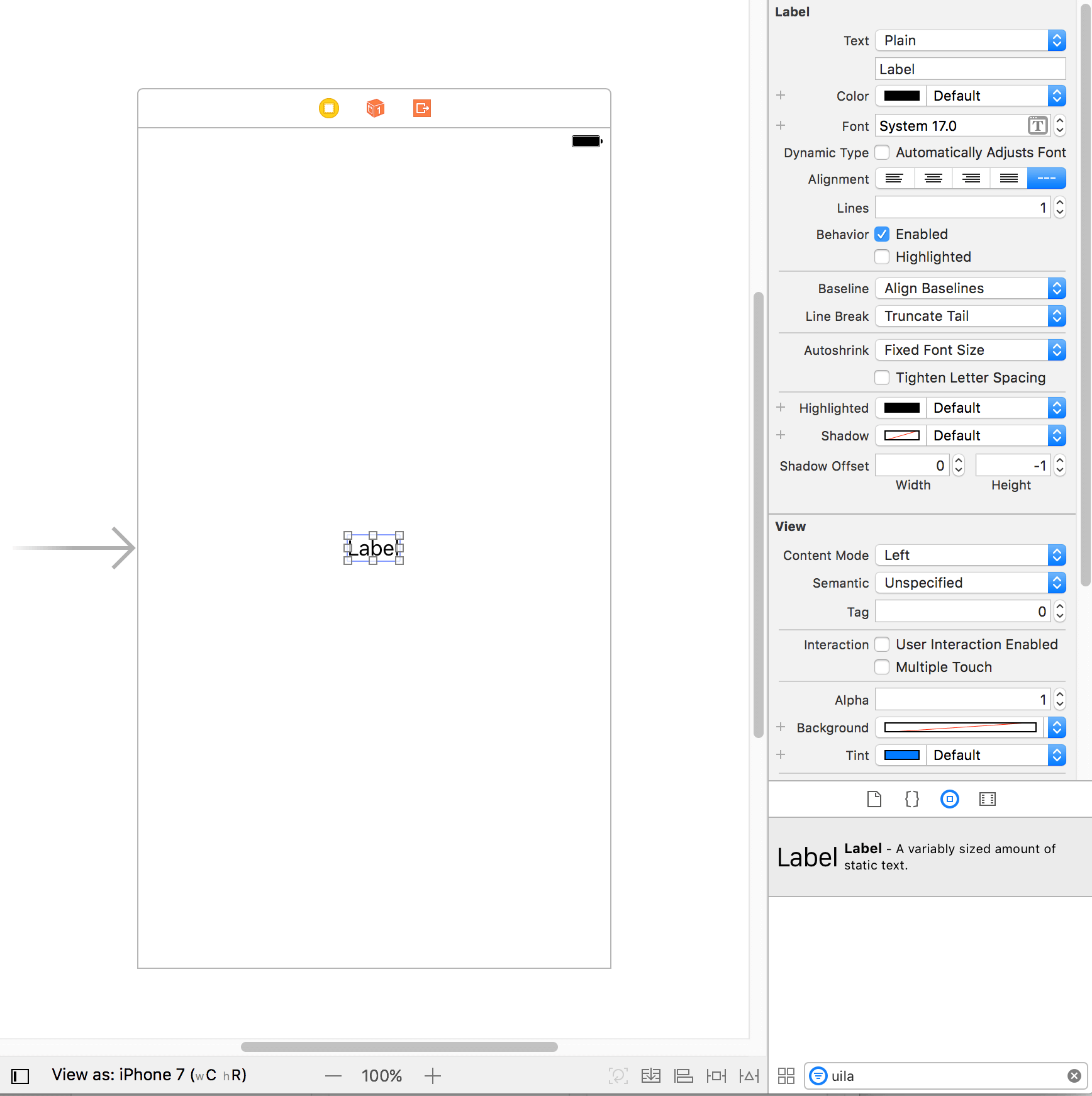Click the Shadow color swatch
The image size is (1092, 1096).
pos(901,435)
